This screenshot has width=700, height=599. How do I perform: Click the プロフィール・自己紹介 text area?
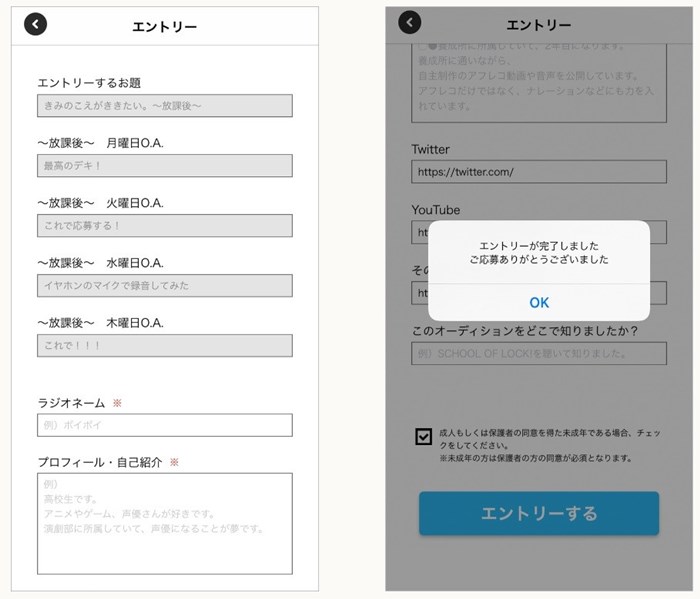pyautogui.click(x=165, y=523)
